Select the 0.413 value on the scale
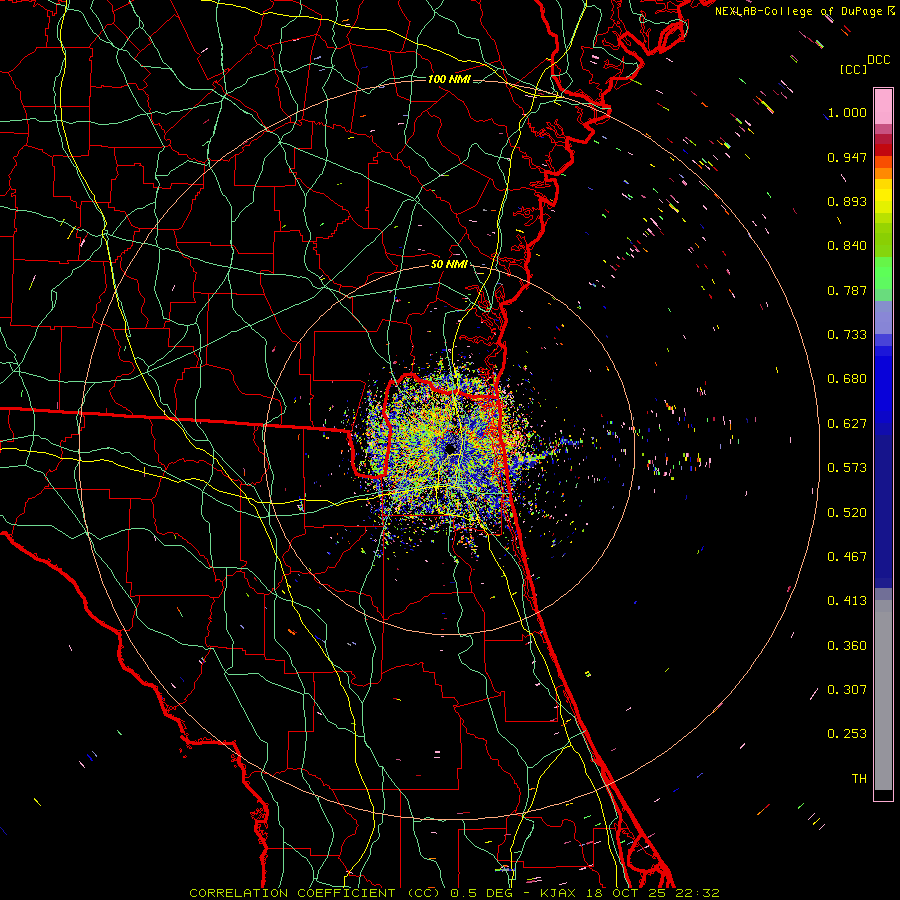900x900 pixels. click(x=847, y=601)
